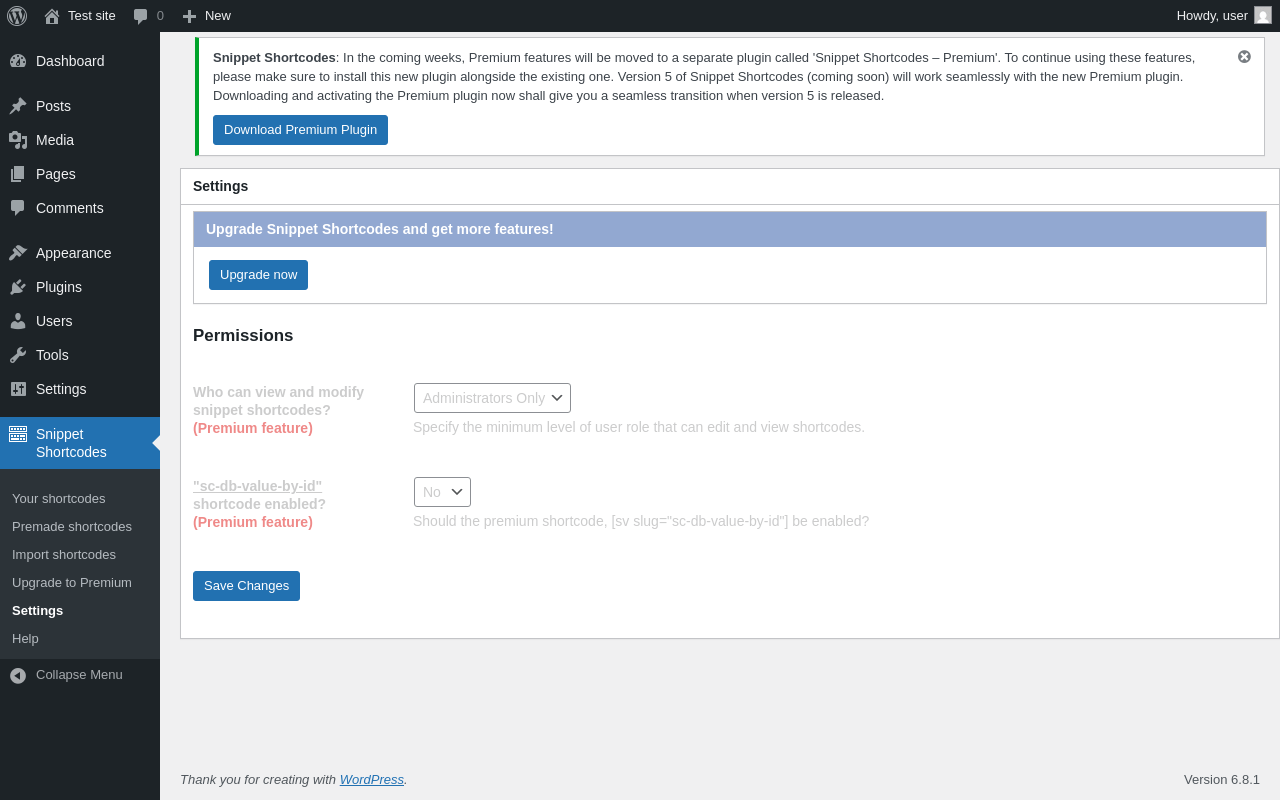Click the Collapse Menu arrow icon
Image resolution: width=1280 pixels, height=800 pixels.
18,675
